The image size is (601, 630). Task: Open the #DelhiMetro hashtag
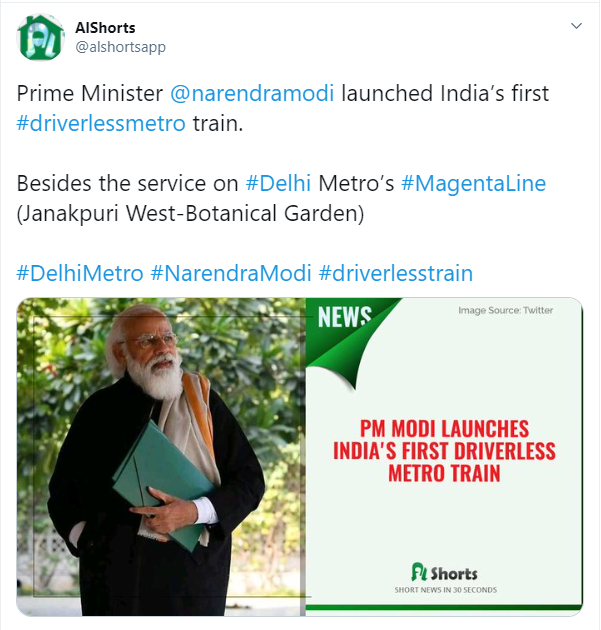[x=80, y=273]
